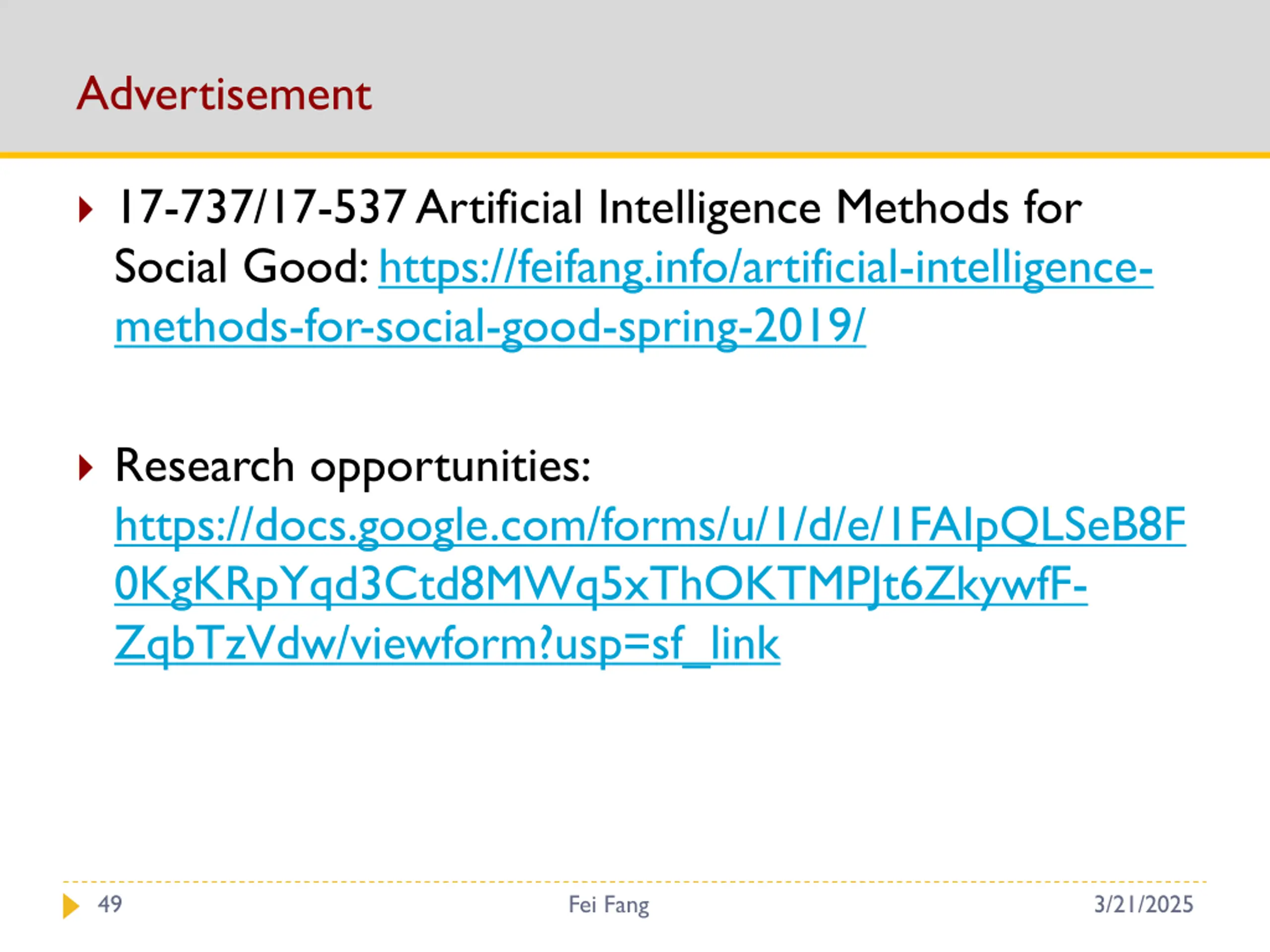This screenshot has height=952, width=1270.
Task: Click the 1FAIpQLSeB8F part of the link
Action: click(1036, 525)
